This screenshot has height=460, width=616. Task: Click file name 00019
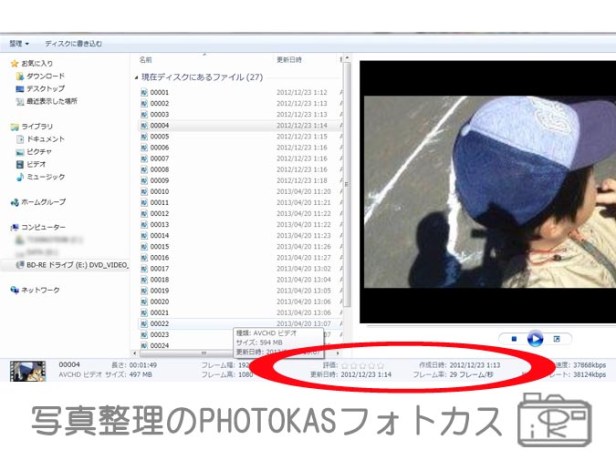(160, 291)
